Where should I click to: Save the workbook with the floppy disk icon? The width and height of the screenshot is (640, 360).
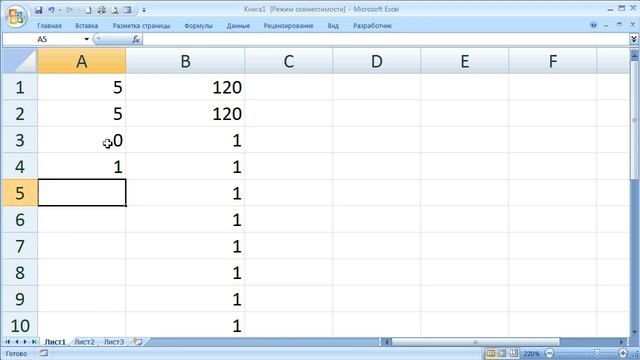coord(38,10)
